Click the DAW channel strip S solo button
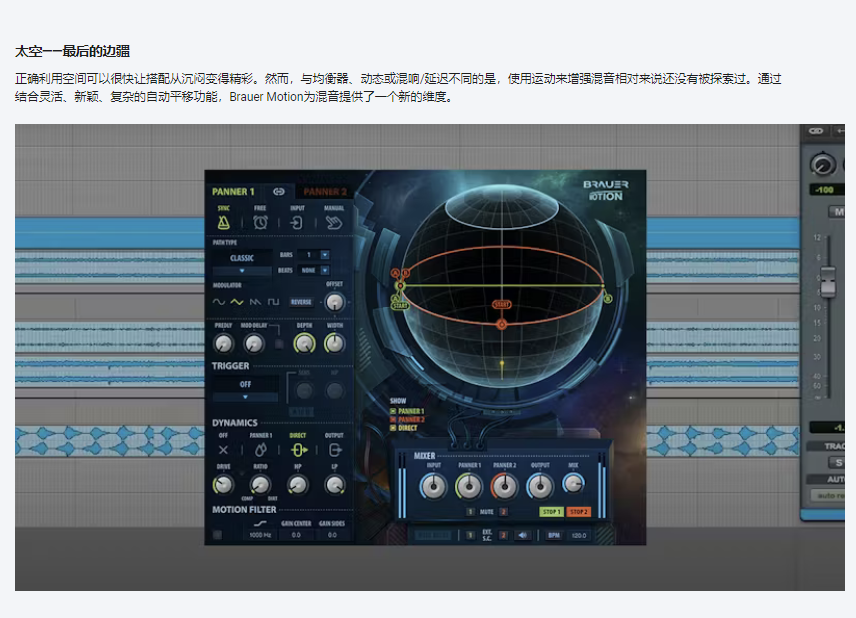The height and width of the screenshot is (618, 856). (x=837, y=462)
